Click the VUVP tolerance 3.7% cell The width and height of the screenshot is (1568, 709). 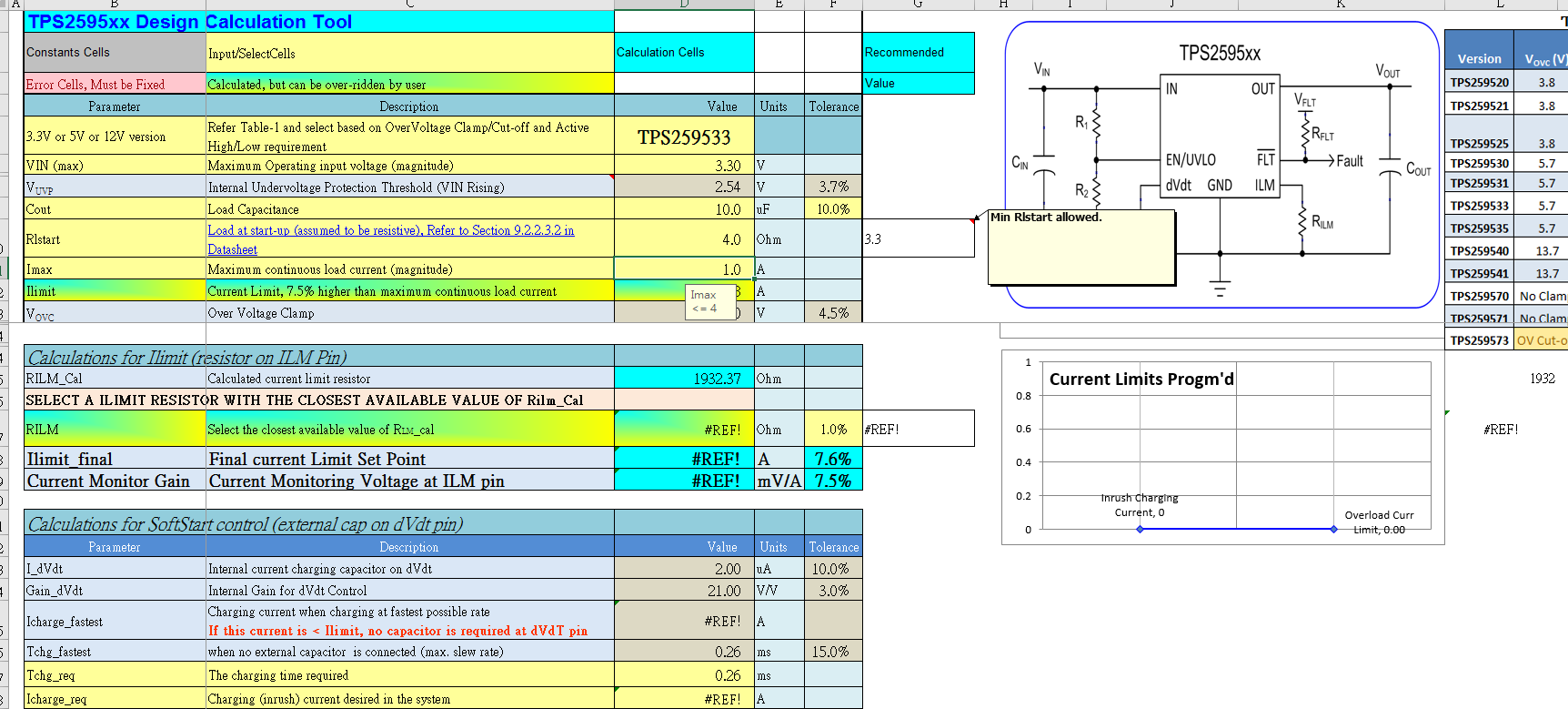pos(833,187)
